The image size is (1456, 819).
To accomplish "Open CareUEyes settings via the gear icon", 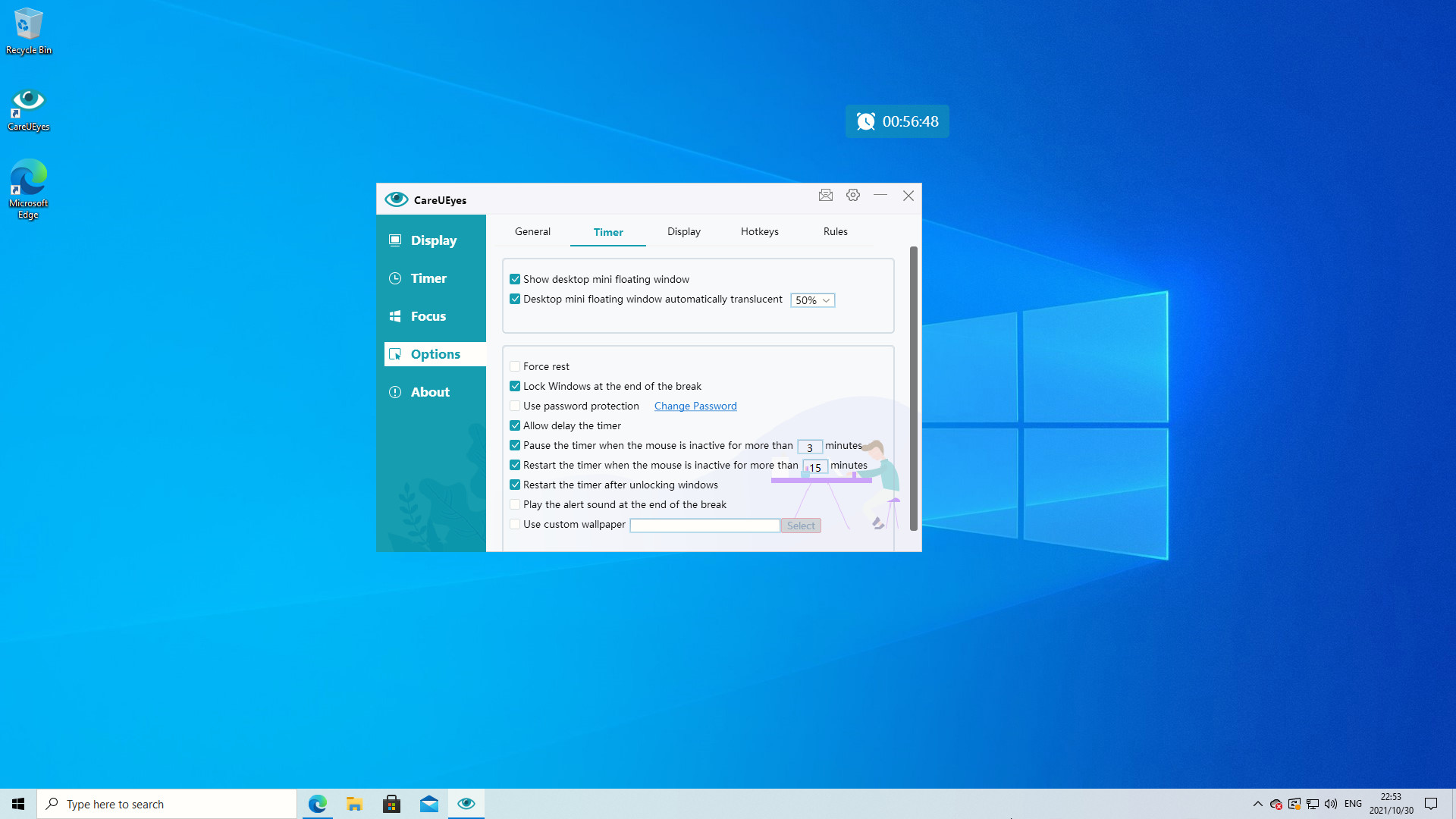I will point(852,195).
